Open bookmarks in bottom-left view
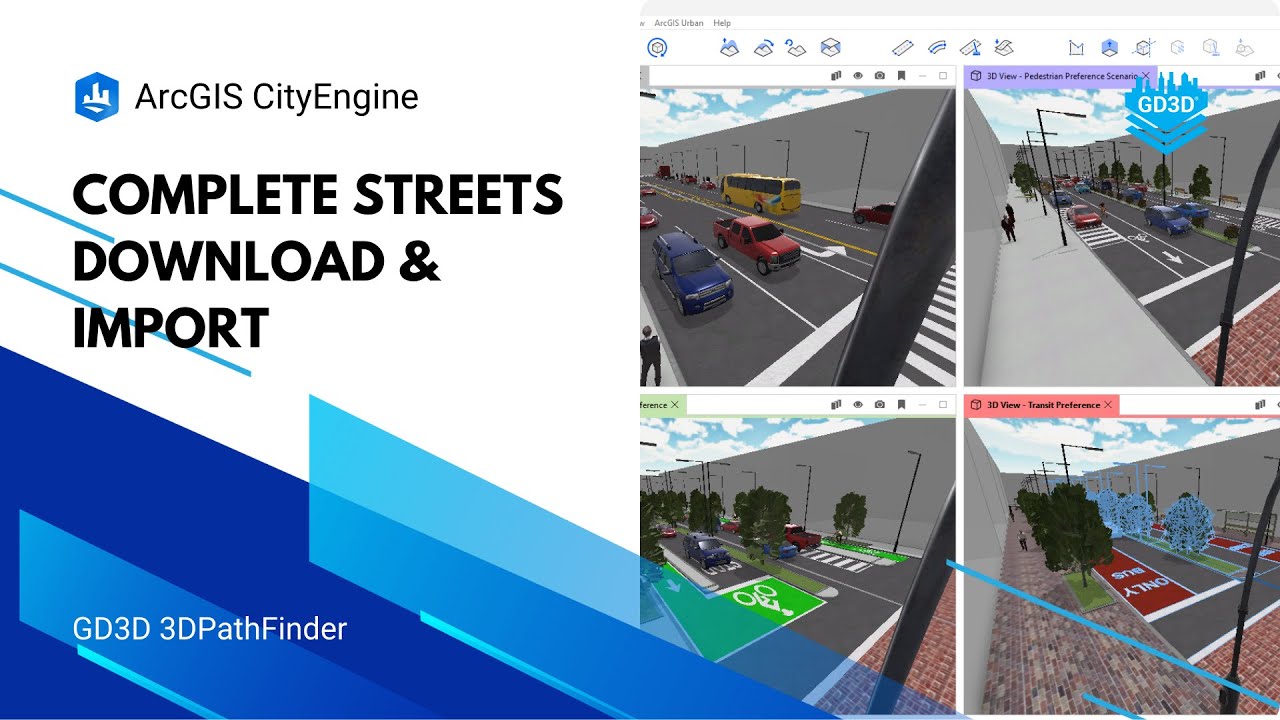 901,405
